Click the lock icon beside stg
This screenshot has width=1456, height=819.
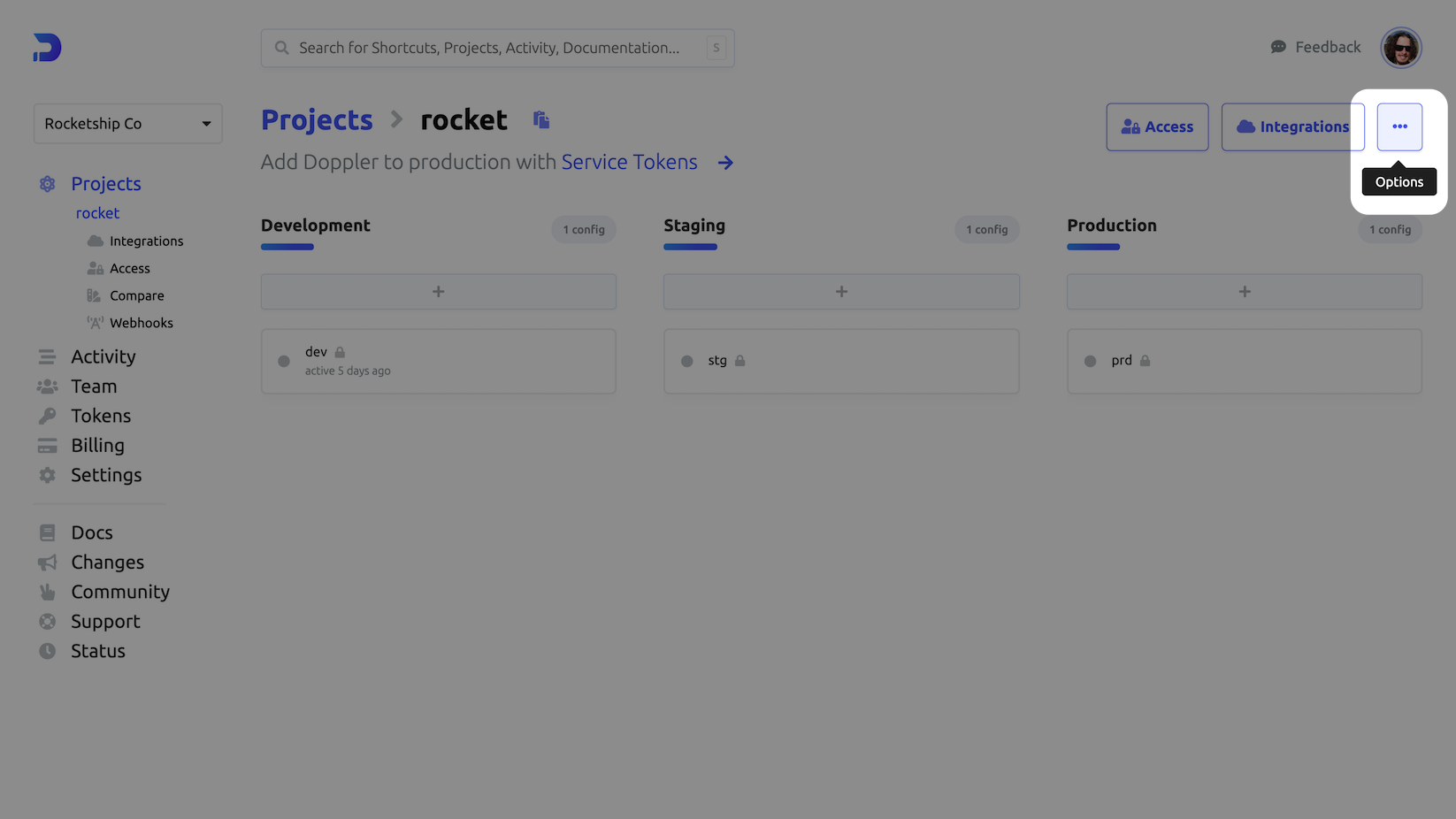[739, 361]
